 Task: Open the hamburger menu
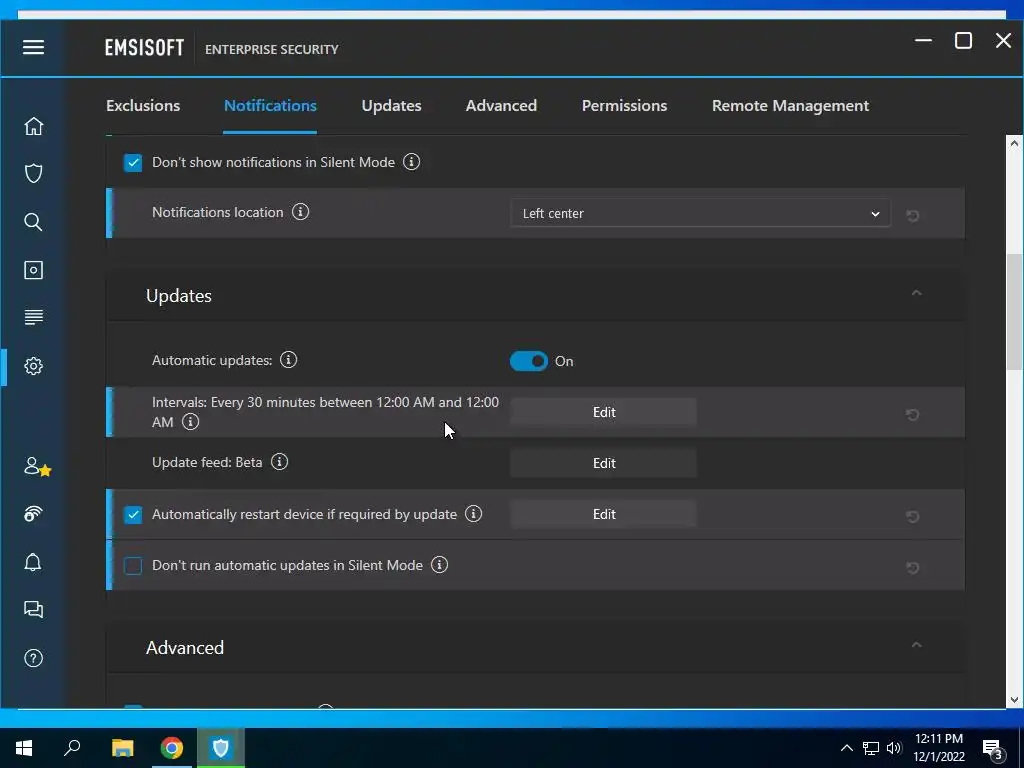point(33,47)
